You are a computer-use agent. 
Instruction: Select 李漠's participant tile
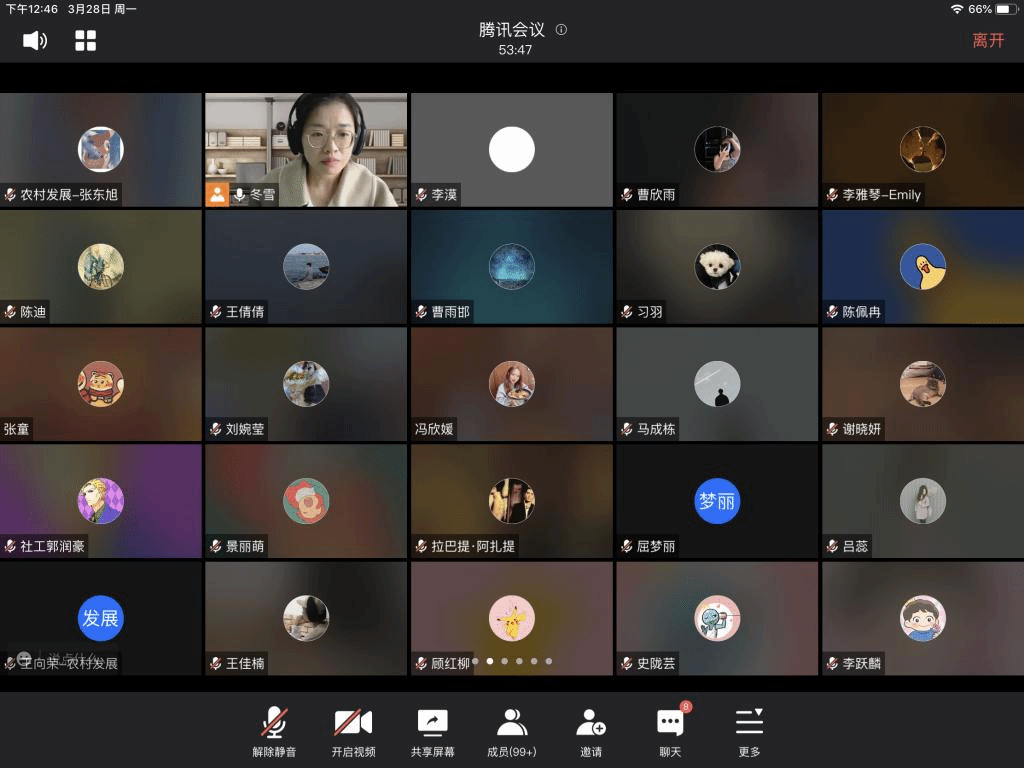click(511, 150)
